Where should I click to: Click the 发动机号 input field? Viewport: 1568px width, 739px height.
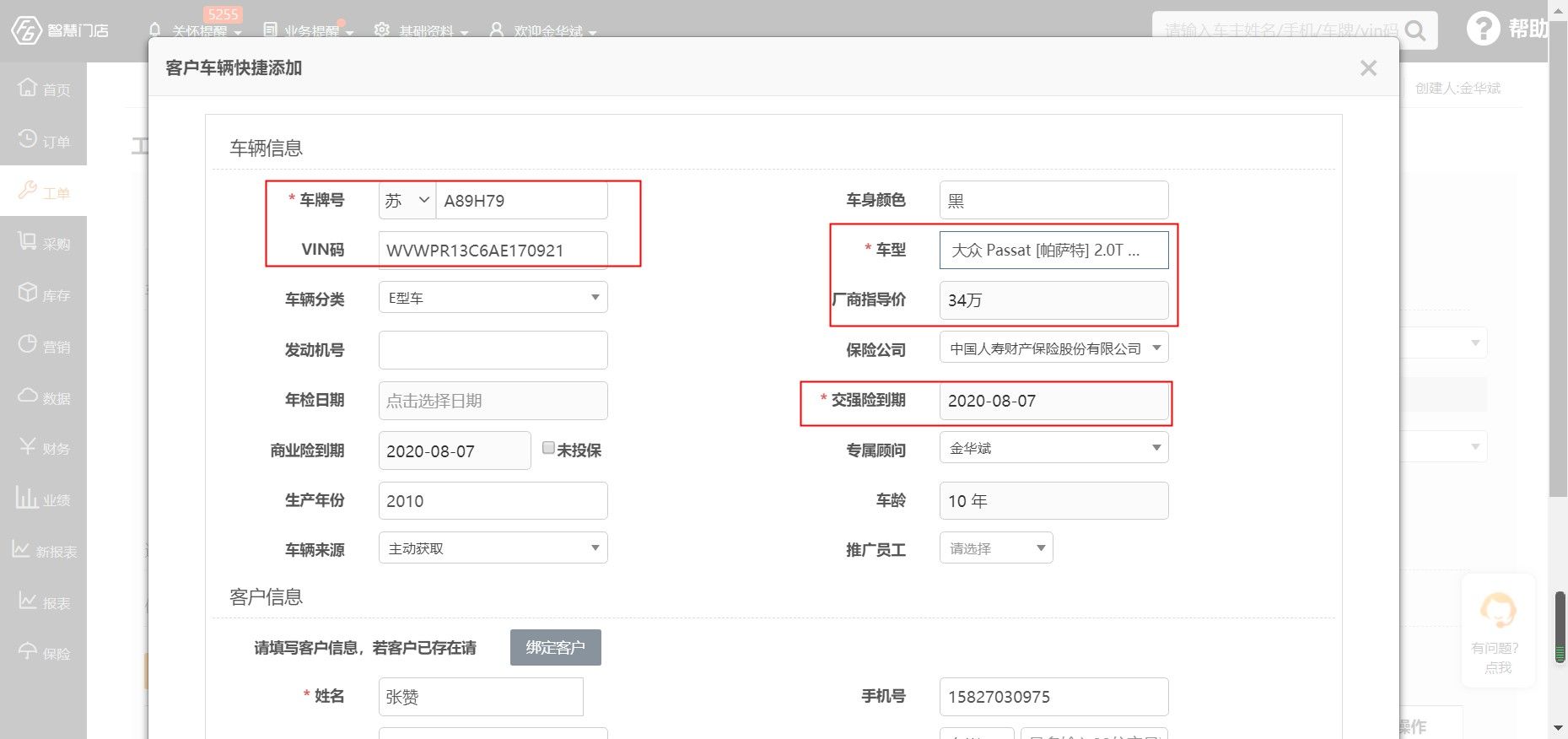pos(493,350)
